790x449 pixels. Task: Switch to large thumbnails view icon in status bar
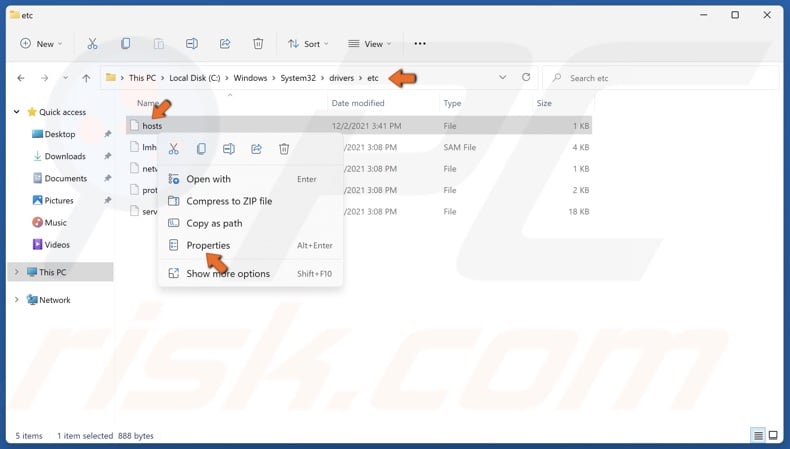(x=773, y=435)
